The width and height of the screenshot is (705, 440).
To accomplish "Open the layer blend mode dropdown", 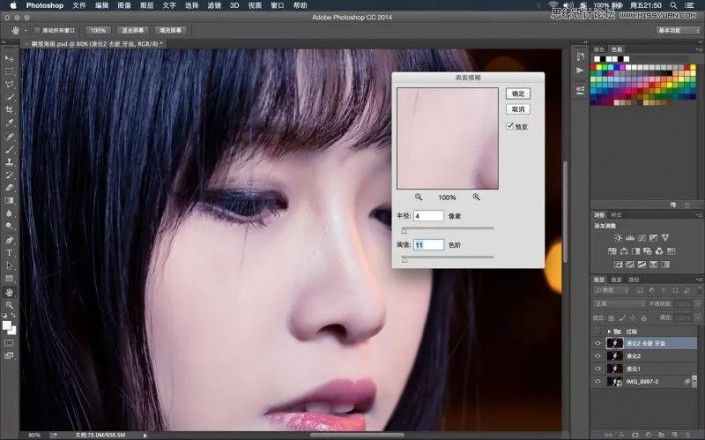I will (x=619, y=304).
